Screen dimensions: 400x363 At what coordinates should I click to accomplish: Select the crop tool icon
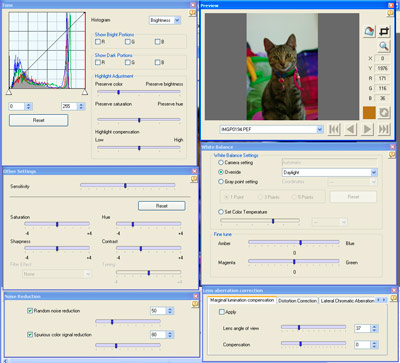coord(384,31)
